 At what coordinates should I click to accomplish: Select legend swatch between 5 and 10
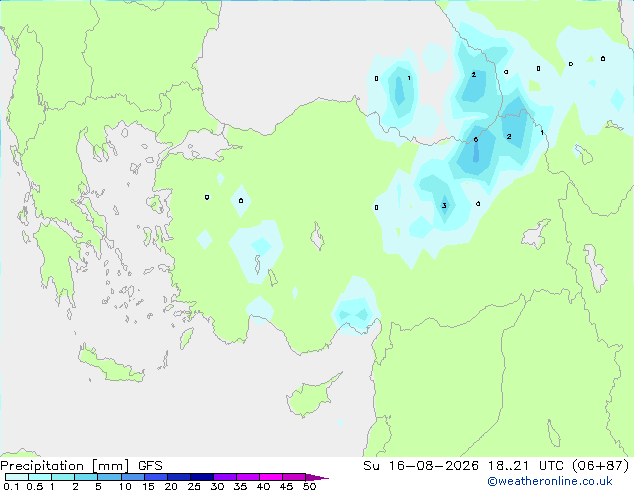tap(109, 477)
